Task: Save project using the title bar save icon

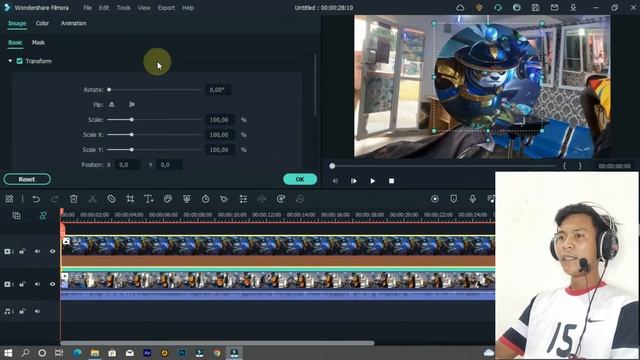Action: (x=536, y=8)
